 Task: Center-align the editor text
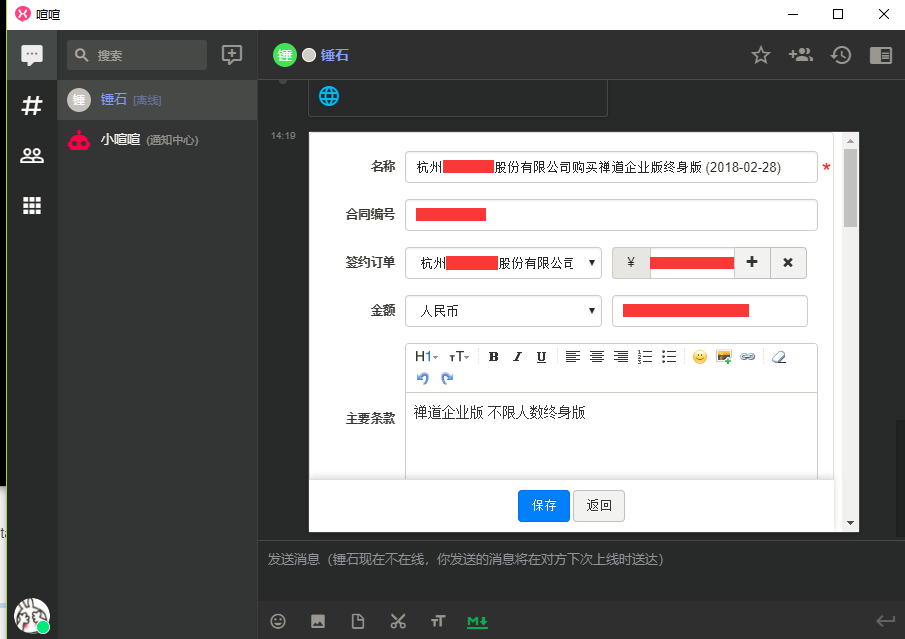pyautogui.click(x=597, y=357)
